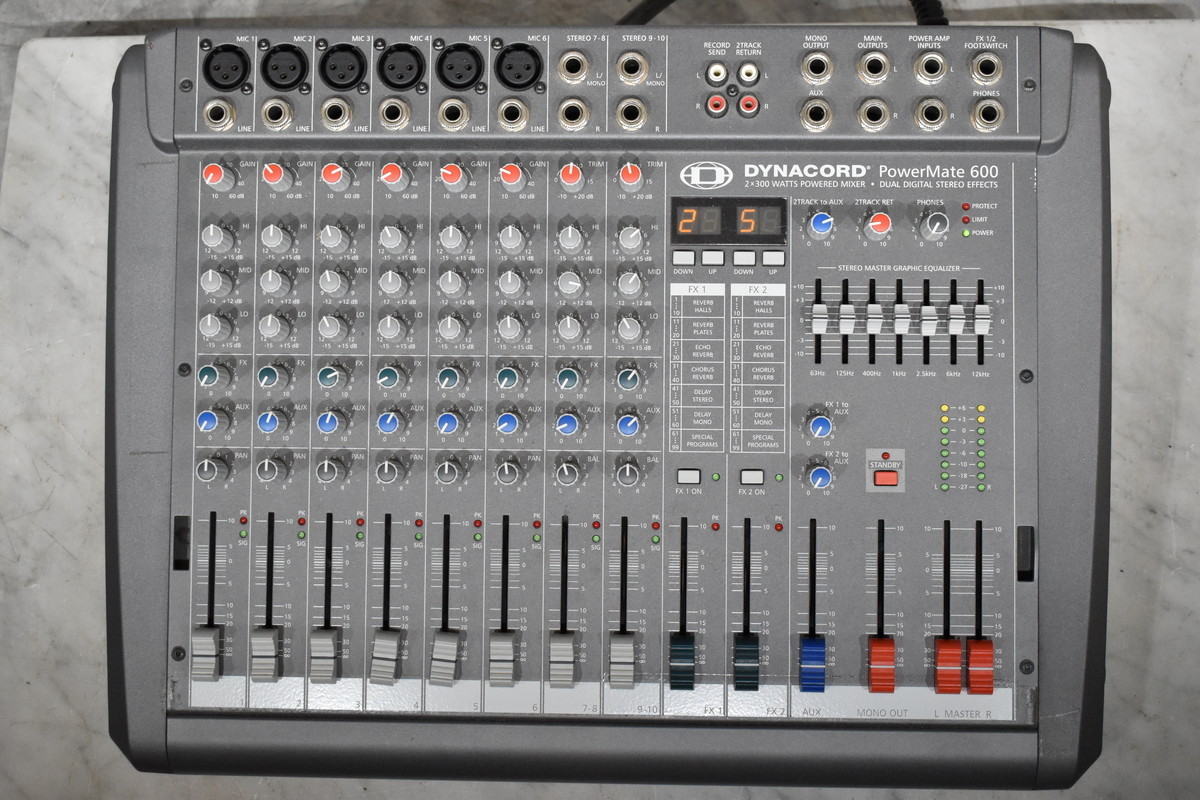Click the AUX output jack

[816, 114]
